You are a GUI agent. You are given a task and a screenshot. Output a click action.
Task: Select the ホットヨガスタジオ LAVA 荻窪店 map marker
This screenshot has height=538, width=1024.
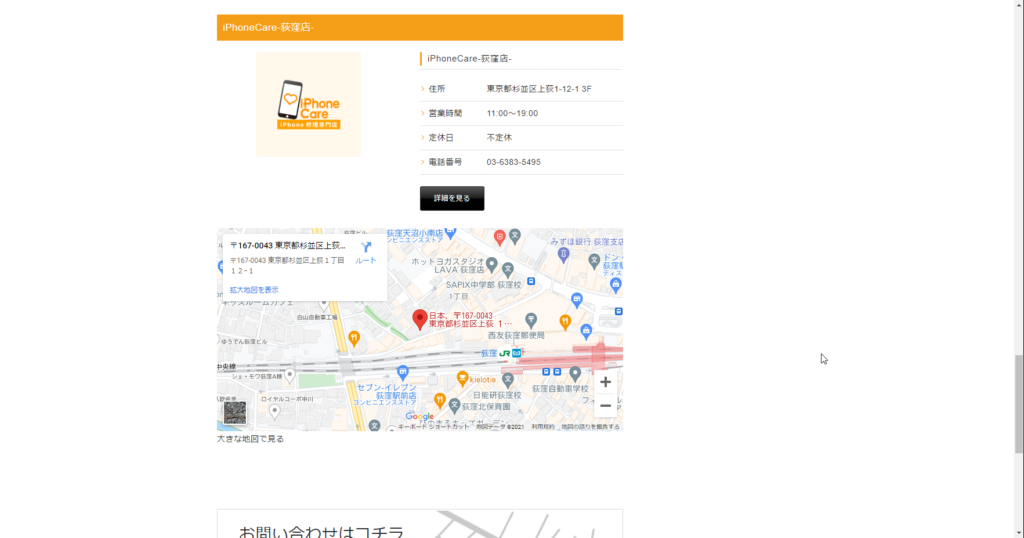[x=492, y=264]
